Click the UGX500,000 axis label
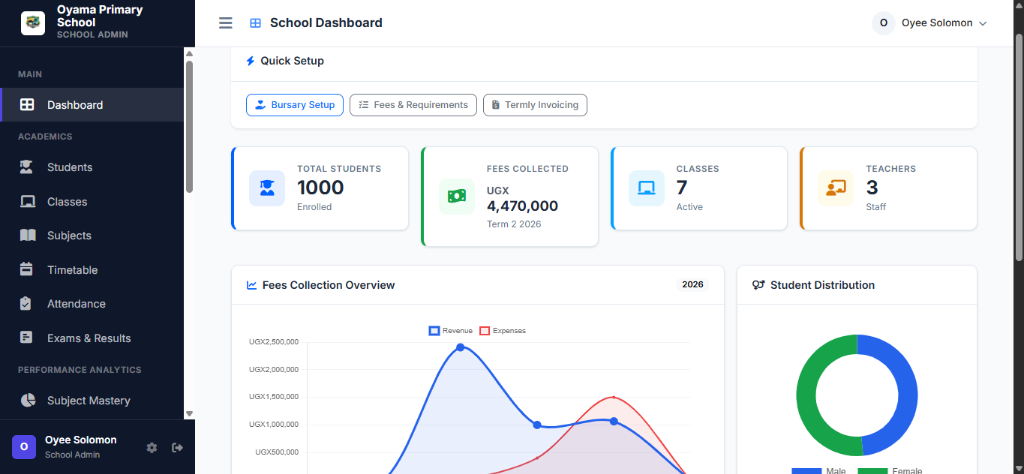The width and height of the screenshot is (1024, 474). point(278,452)
